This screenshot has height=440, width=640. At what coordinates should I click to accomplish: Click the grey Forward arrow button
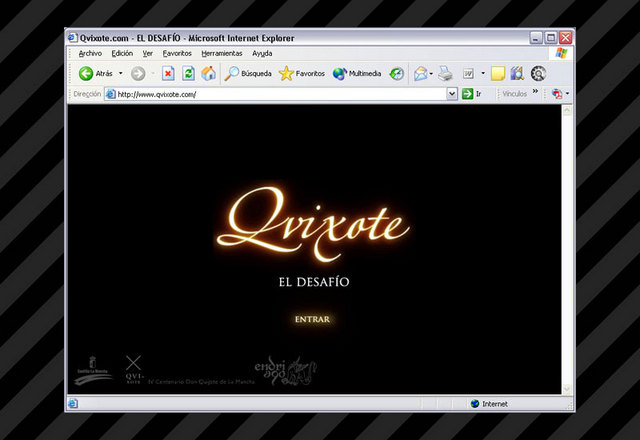(x=138, y=74)
